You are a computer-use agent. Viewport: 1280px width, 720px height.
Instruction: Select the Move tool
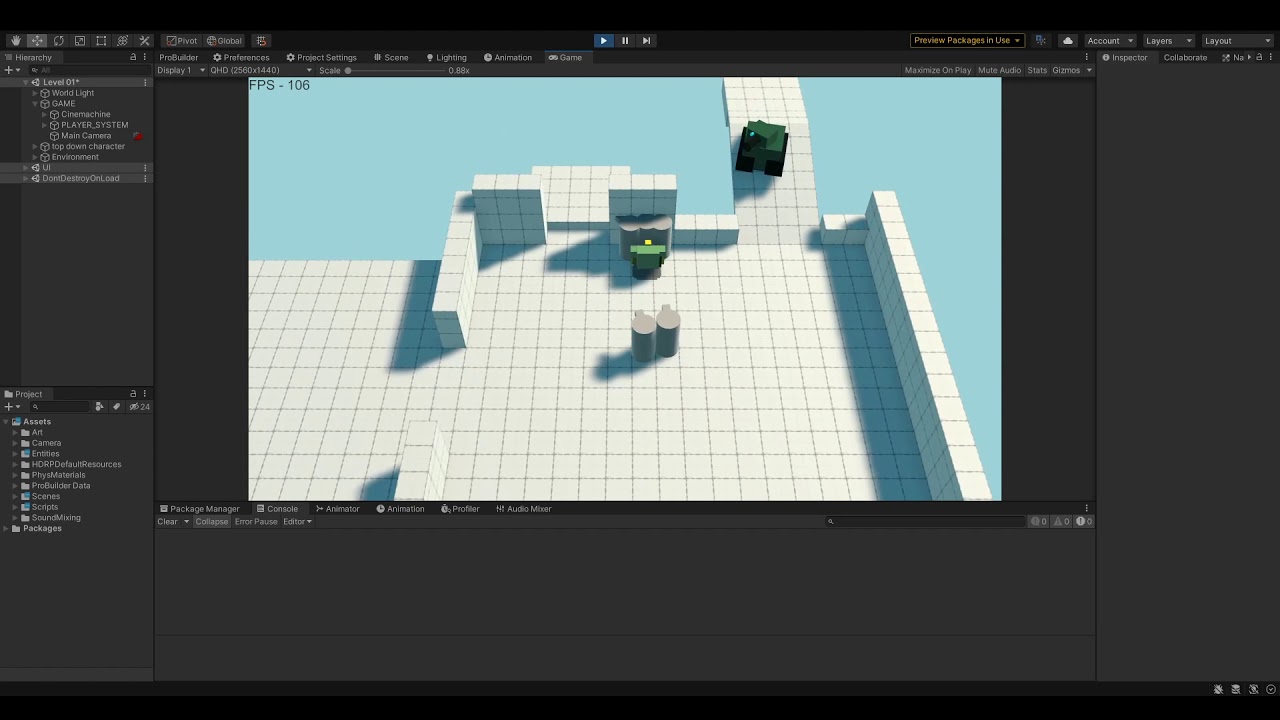pos(37,40)
